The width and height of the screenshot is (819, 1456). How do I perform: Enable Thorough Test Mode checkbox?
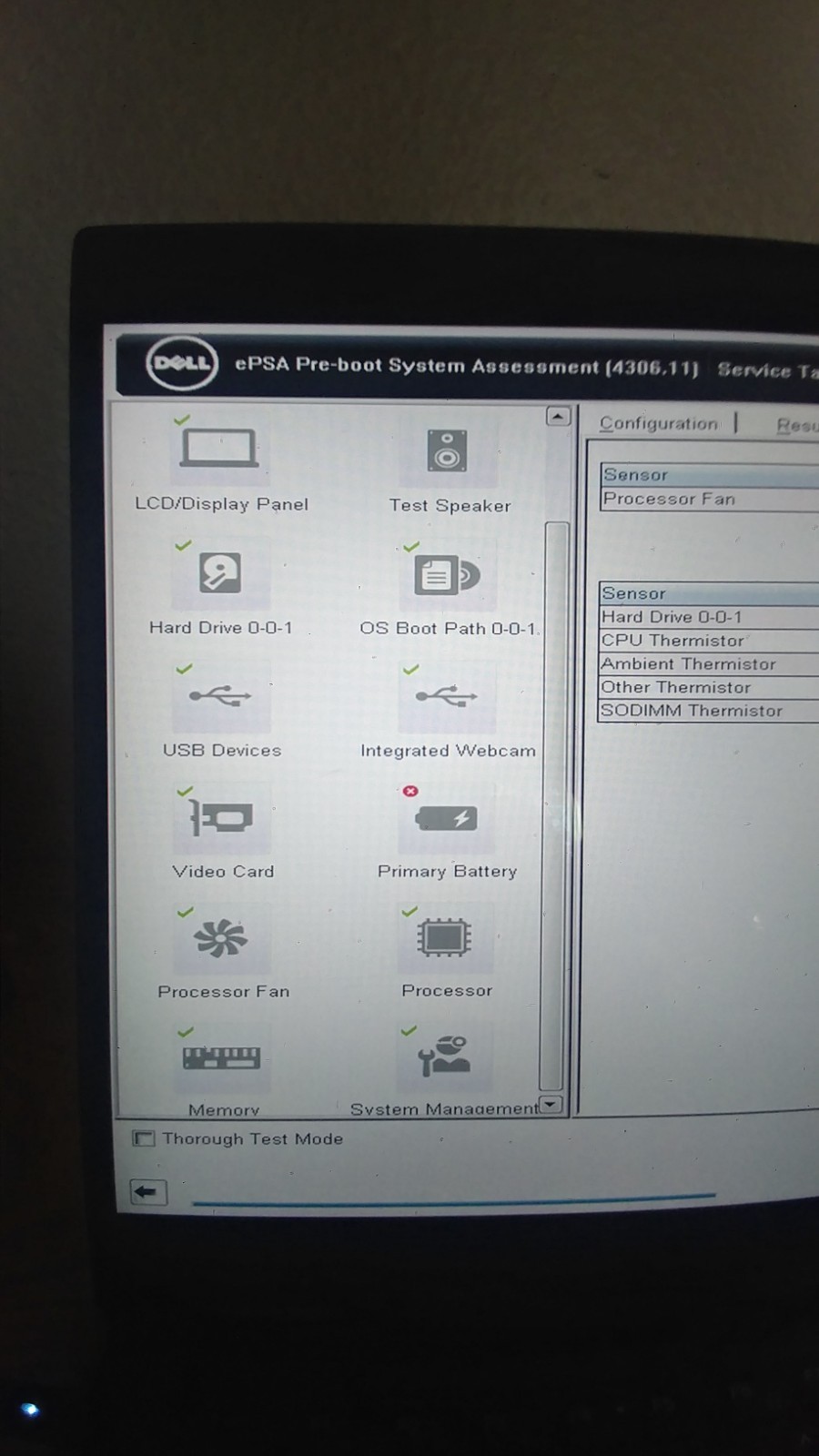coord(143,1138)
